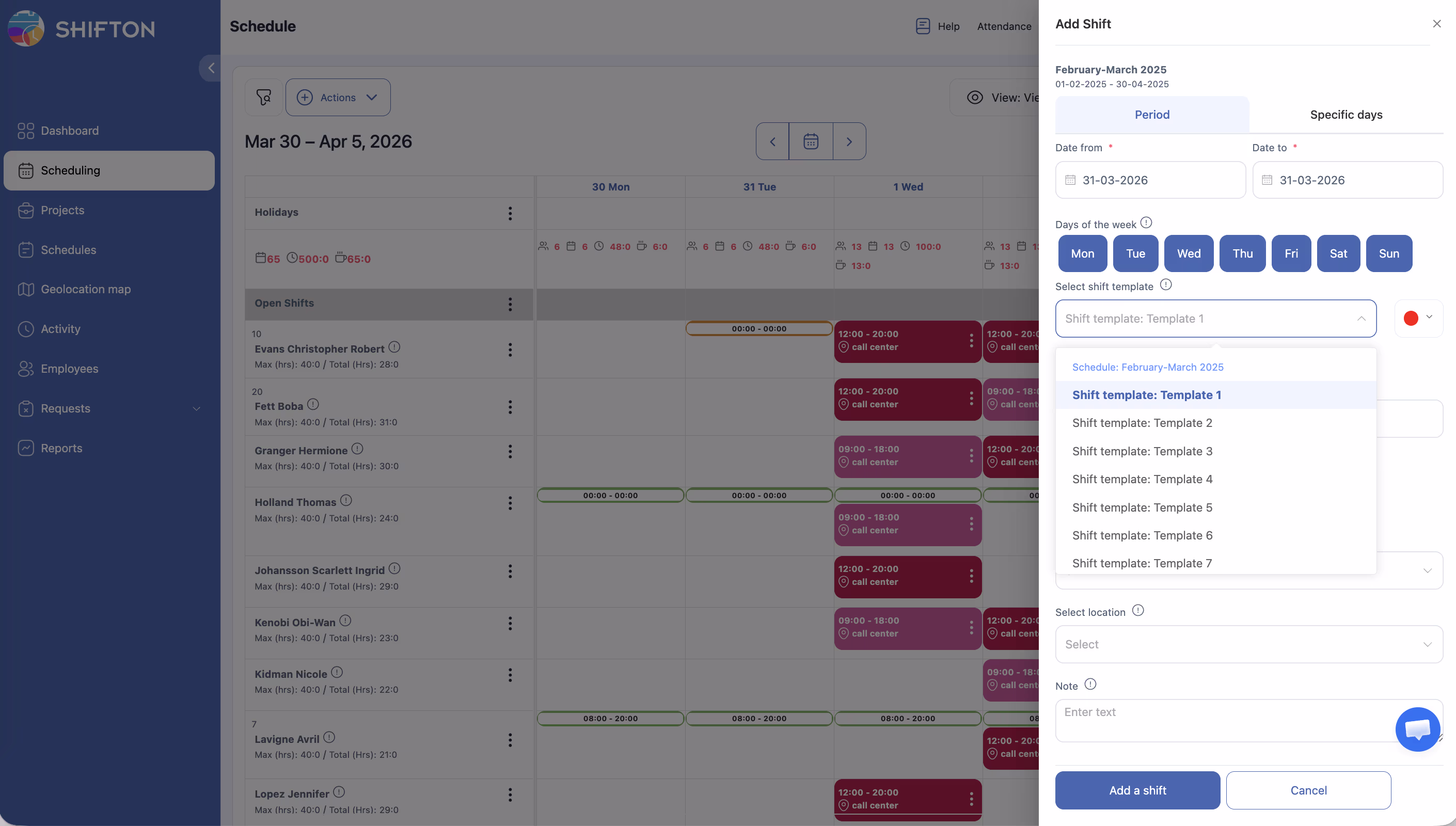The image size is (1456, 826).
Task: Open three-dot menu for Fett Boba
Action: (x=510, y=407)
